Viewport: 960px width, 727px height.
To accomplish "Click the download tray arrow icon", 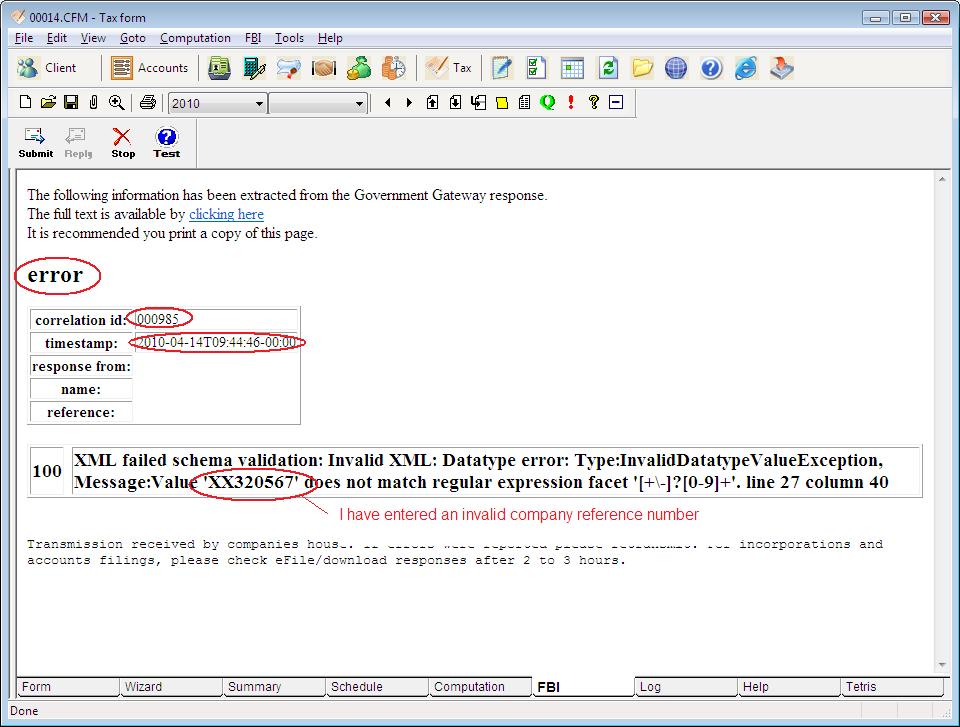I will [x=782, y=68].
